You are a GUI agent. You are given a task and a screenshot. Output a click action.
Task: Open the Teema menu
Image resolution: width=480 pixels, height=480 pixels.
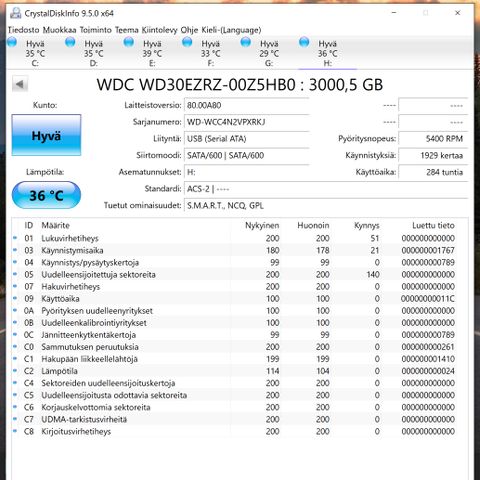[x=127, y=30]
